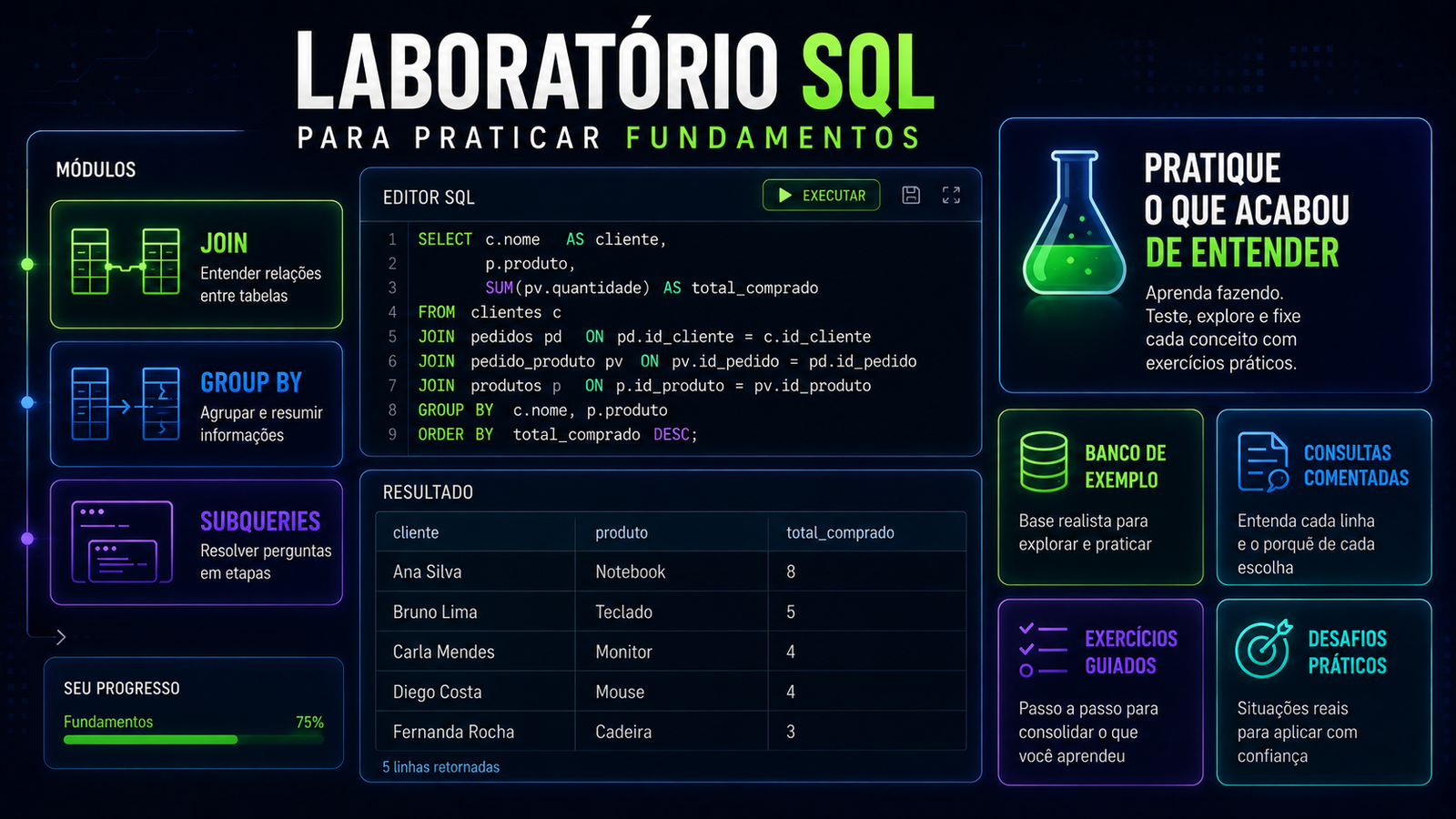
Task: Expand the editor with the fullscreen icon
Action: [x=951, y=195]
